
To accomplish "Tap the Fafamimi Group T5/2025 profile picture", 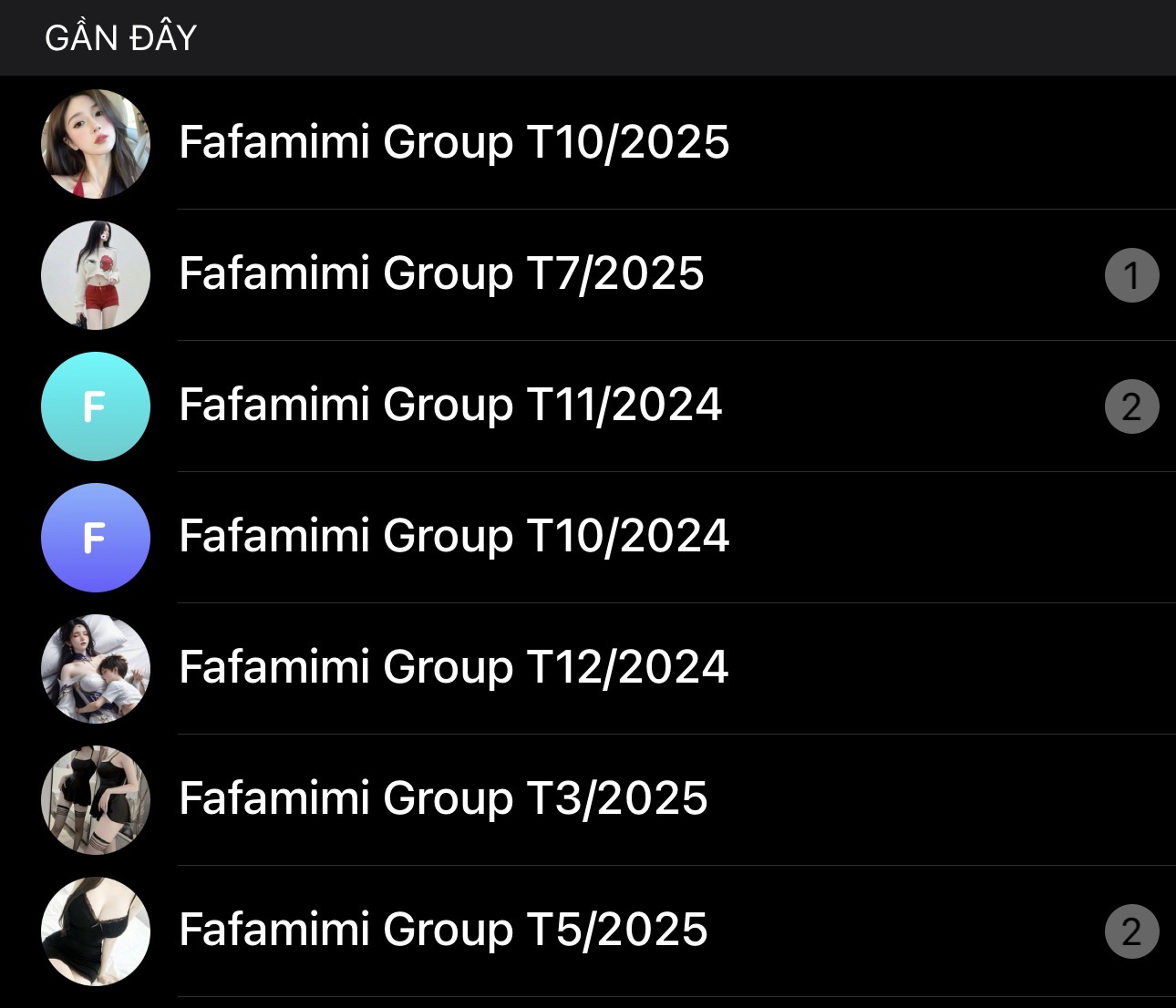I will (96, 931).
